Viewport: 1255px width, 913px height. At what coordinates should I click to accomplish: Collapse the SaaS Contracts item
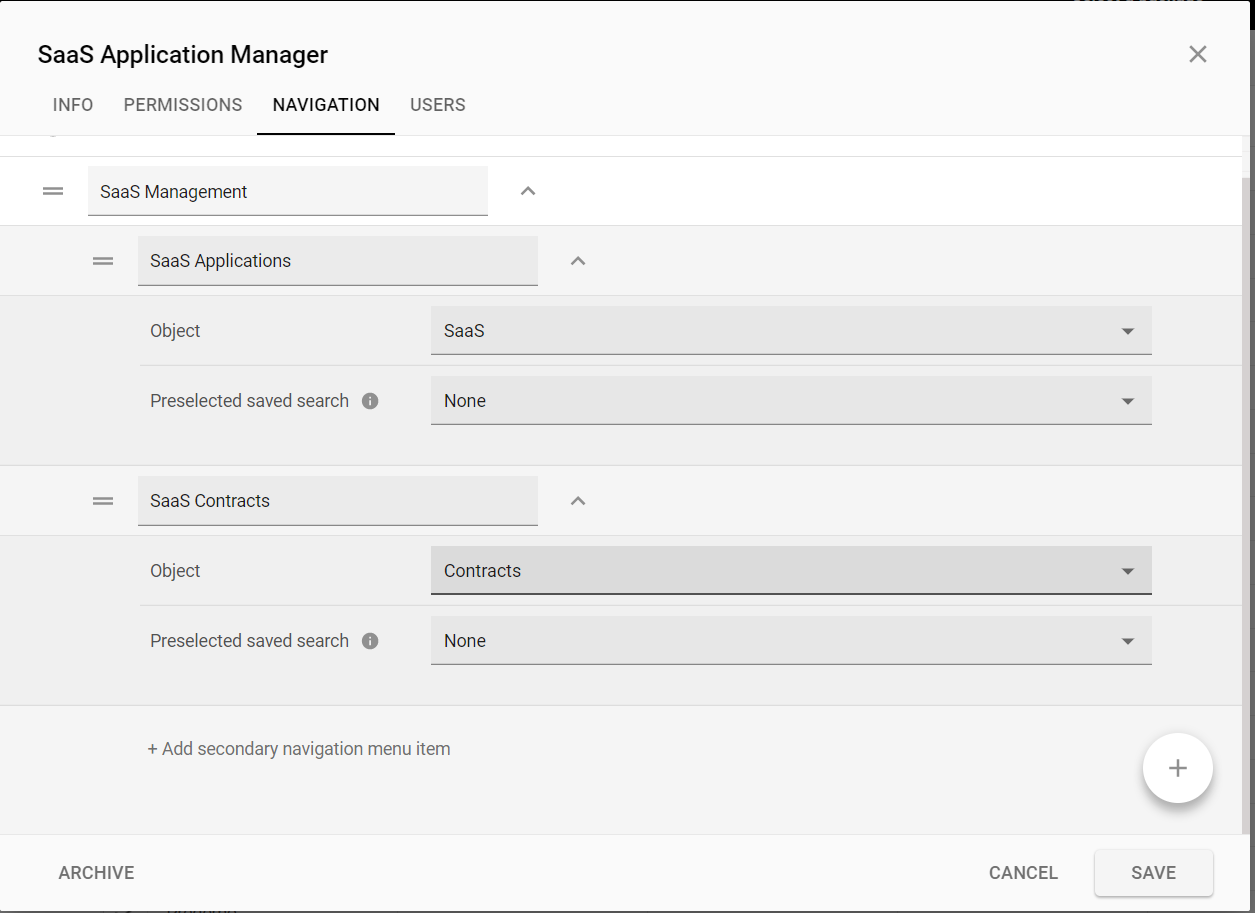point(577,500)
